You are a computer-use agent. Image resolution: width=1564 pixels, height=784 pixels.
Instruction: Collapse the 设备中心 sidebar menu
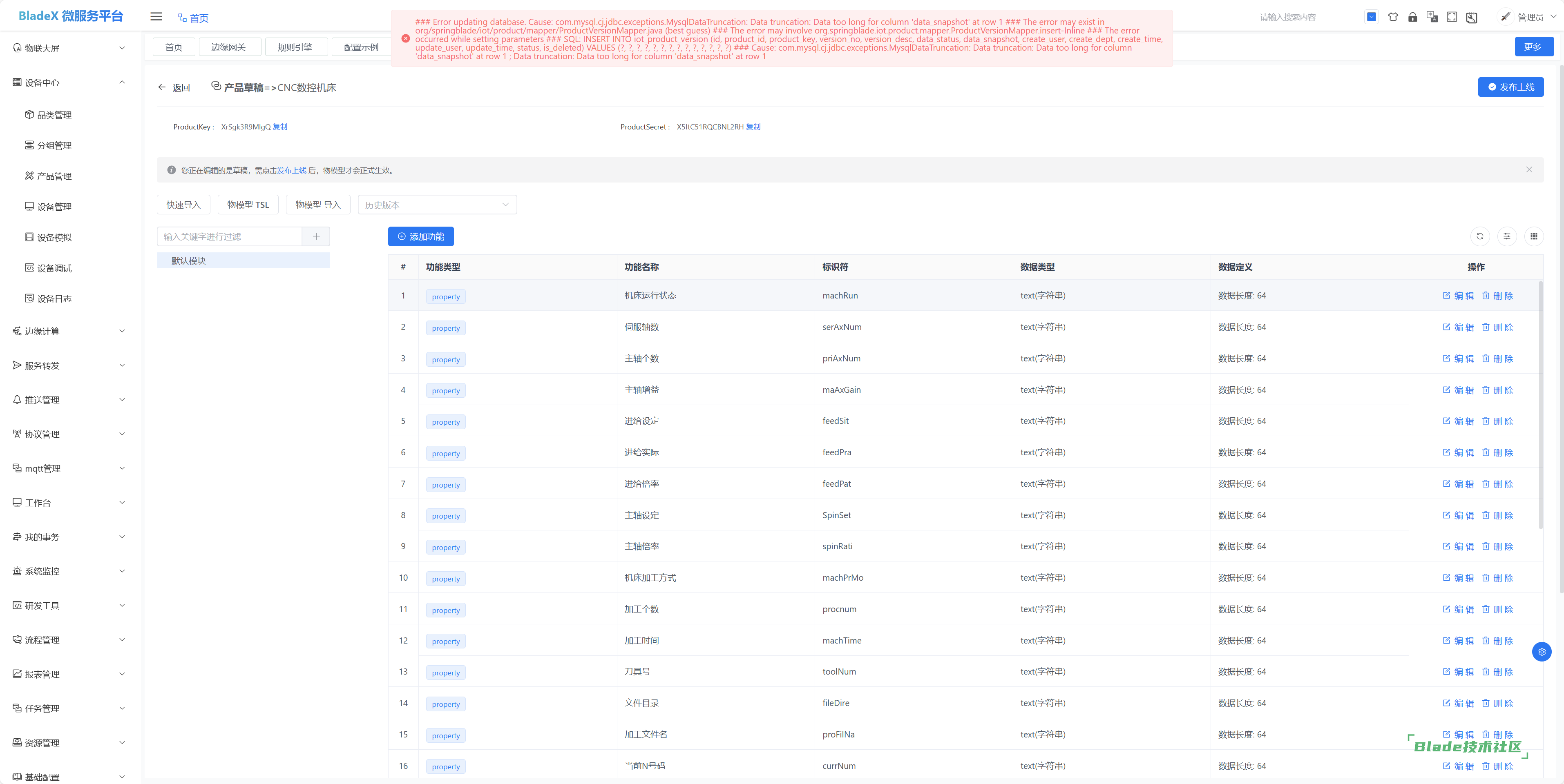coord(70,82)
